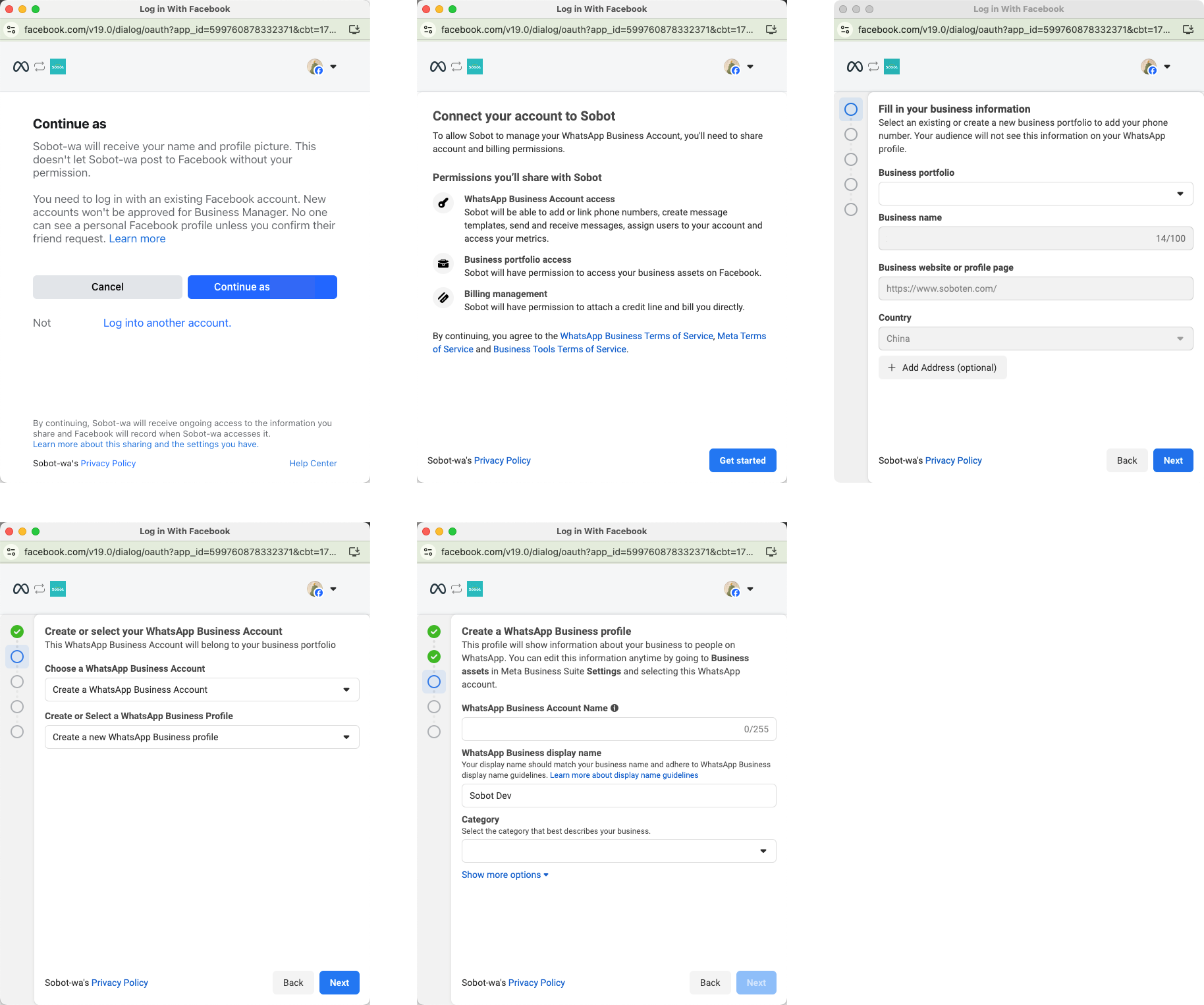1204x1005 pixels.
Task: Open Business Tools Terms of Service link
Action: pos(560,349)
